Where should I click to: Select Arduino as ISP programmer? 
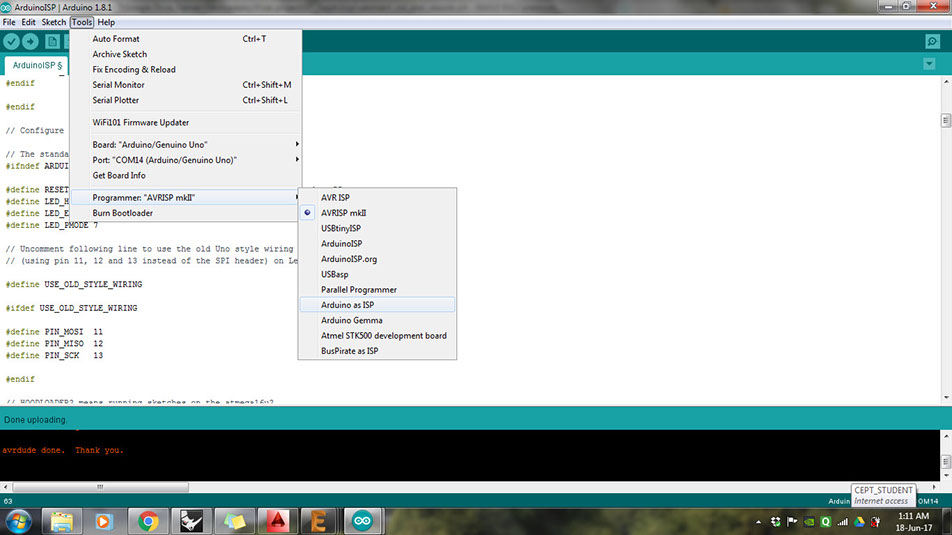(x=377, y=305)
